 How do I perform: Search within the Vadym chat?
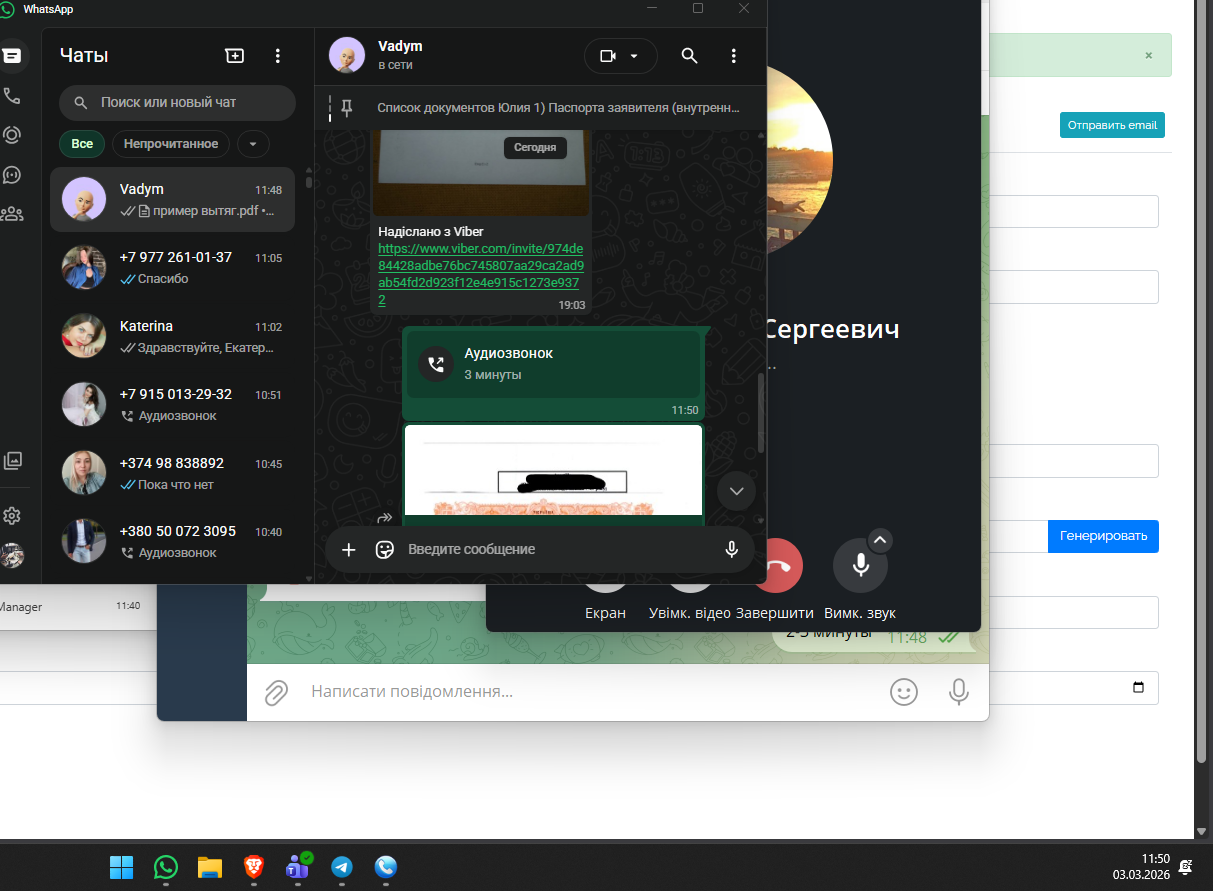pos(689,56)
